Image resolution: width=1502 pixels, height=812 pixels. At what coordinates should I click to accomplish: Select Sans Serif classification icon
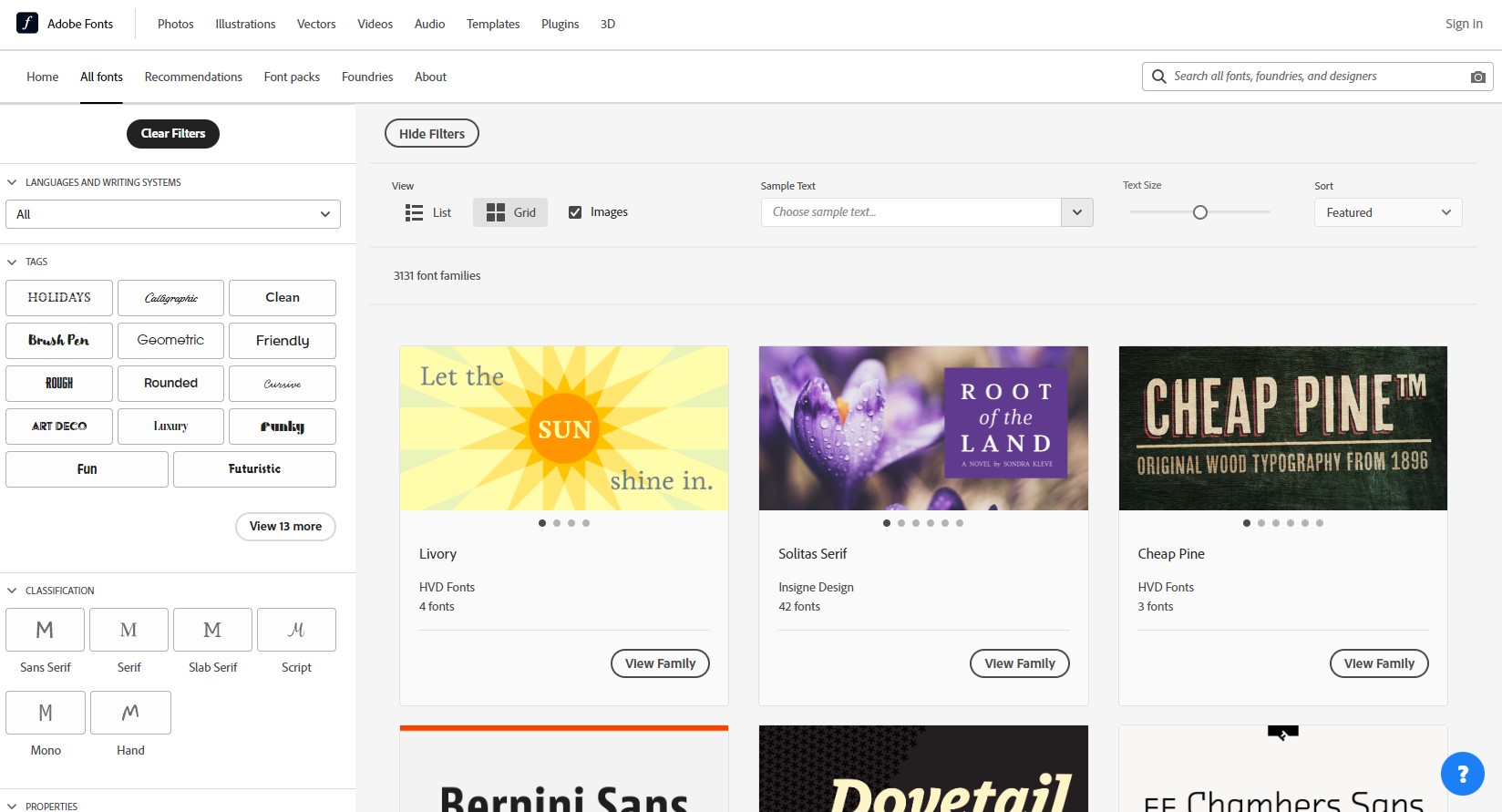46,630
